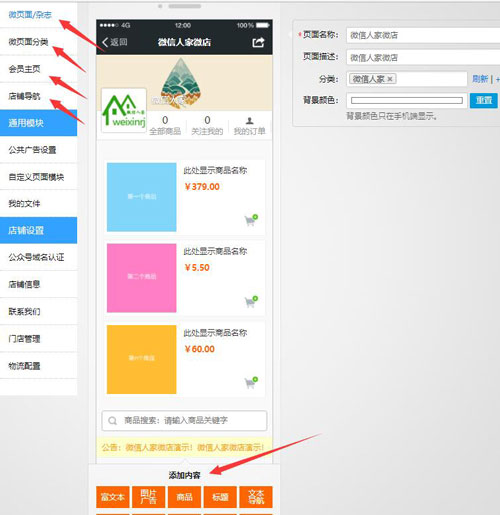The image size is (500, 515).
Task: Open 店铺信息 in the sidebar
Action: point(24,284)
